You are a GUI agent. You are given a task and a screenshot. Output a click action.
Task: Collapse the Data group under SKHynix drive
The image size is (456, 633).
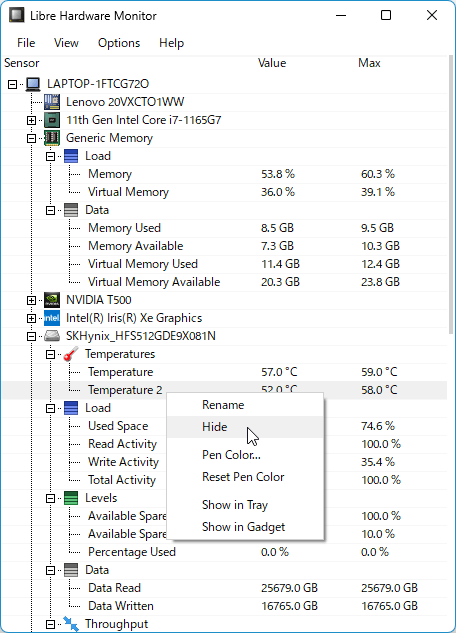point(50,570)
